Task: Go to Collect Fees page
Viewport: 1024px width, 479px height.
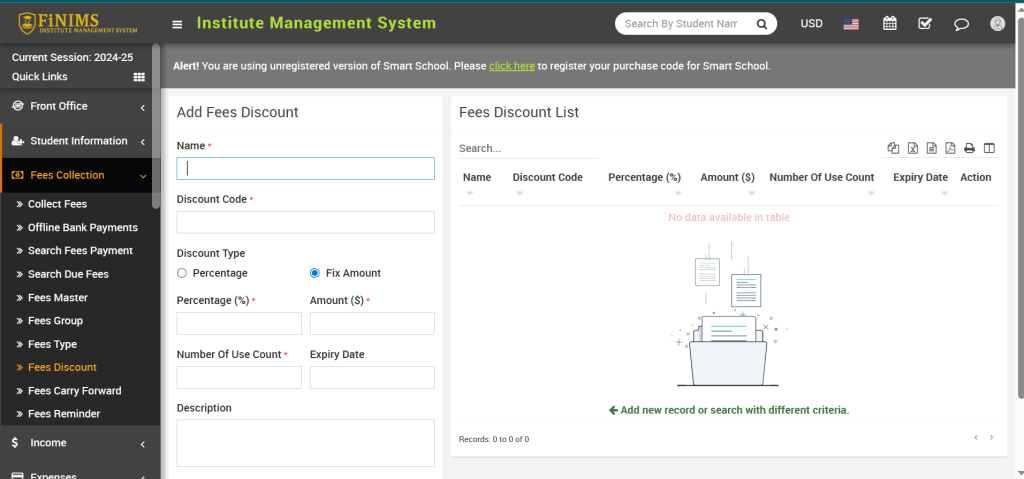Action: coord(57,204)
